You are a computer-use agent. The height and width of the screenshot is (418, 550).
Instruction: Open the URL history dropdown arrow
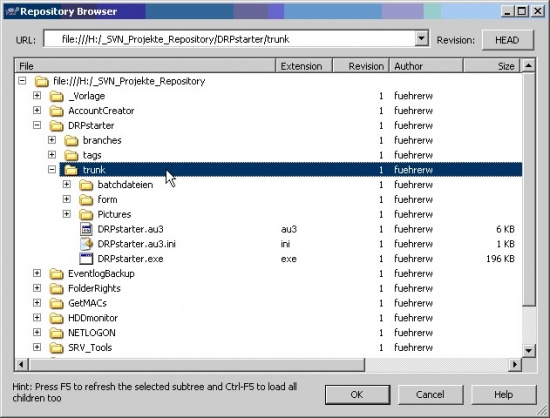tap(421, 39)
